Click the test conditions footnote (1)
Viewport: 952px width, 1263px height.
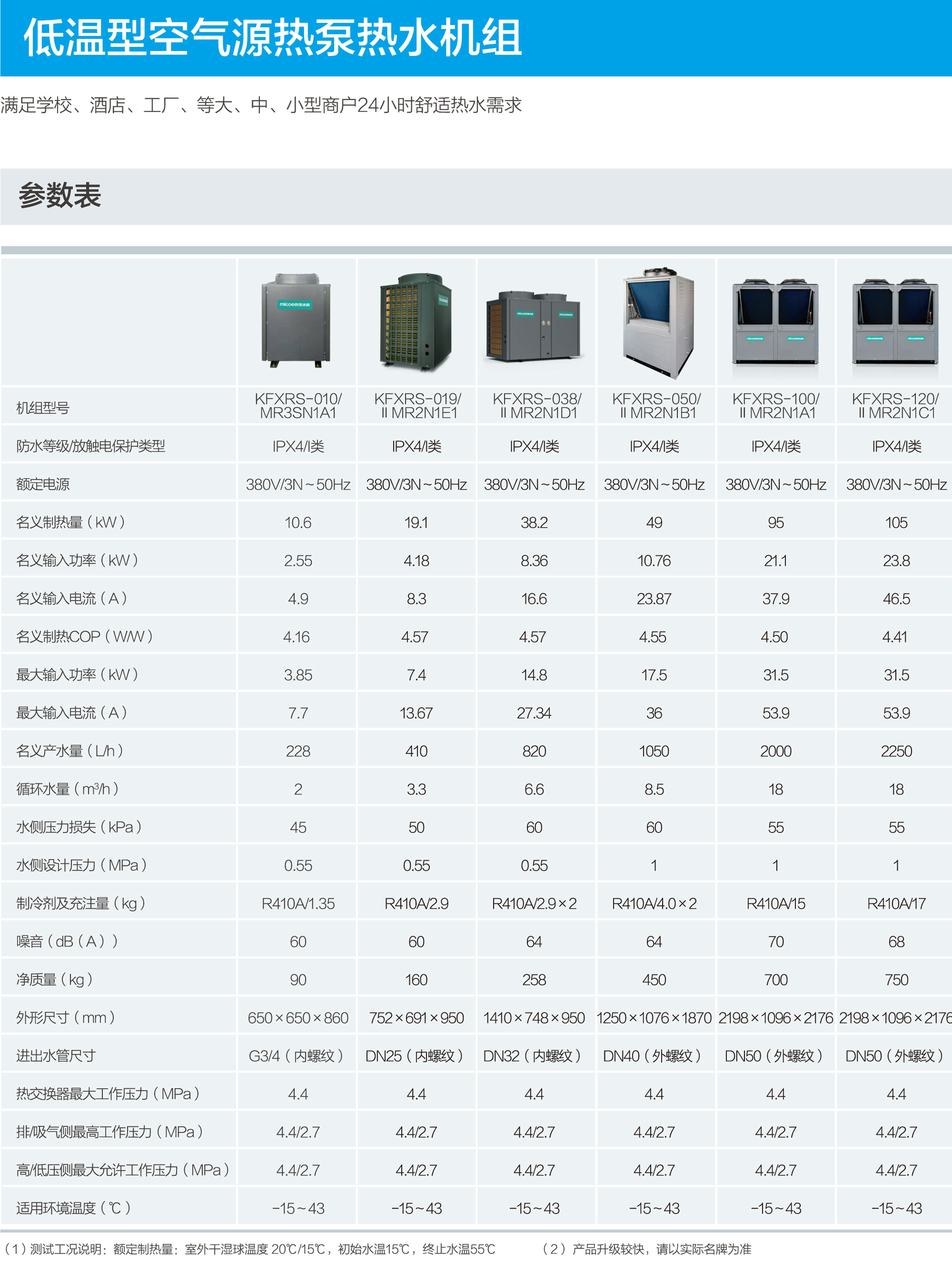250,1249
